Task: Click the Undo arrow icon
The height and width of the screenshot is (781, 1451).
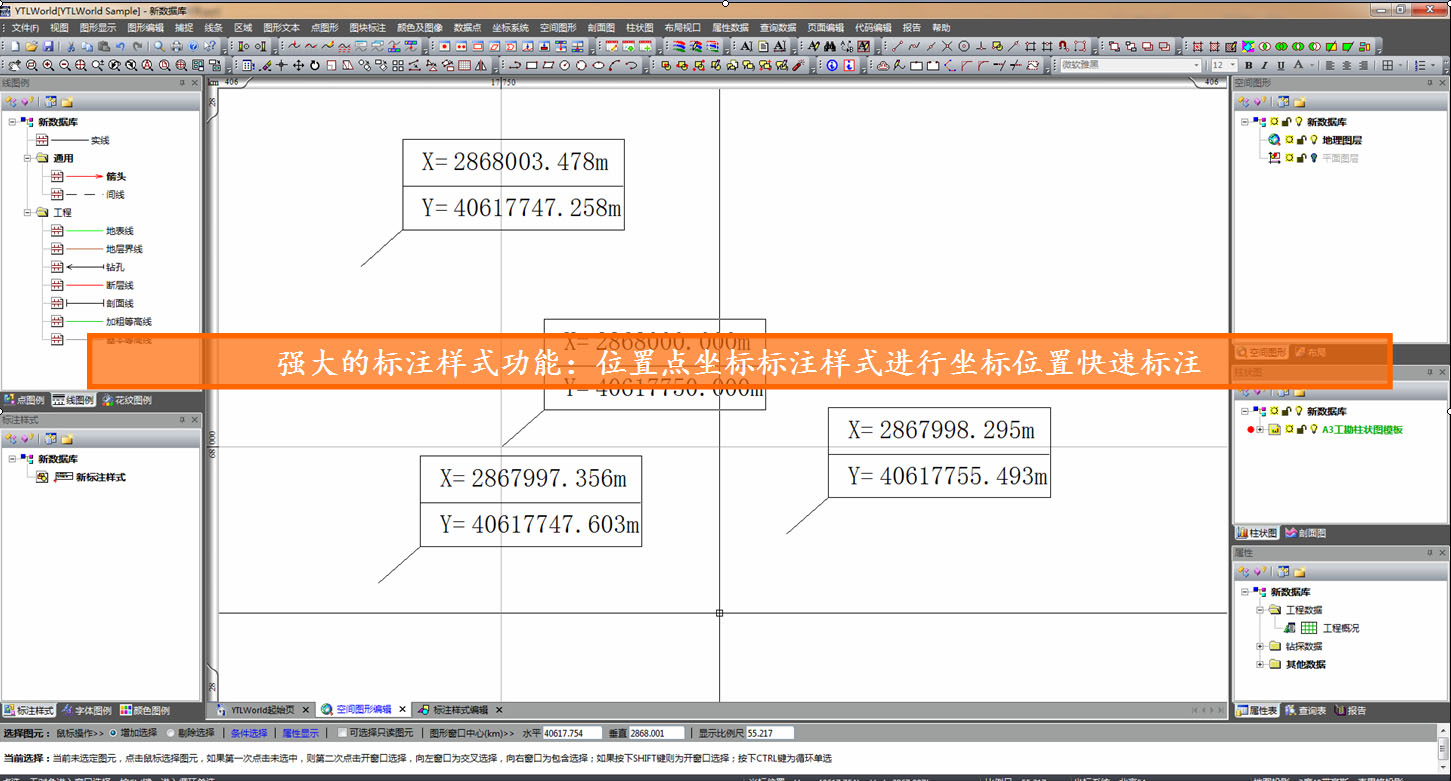Action: (x=120, y=46)
